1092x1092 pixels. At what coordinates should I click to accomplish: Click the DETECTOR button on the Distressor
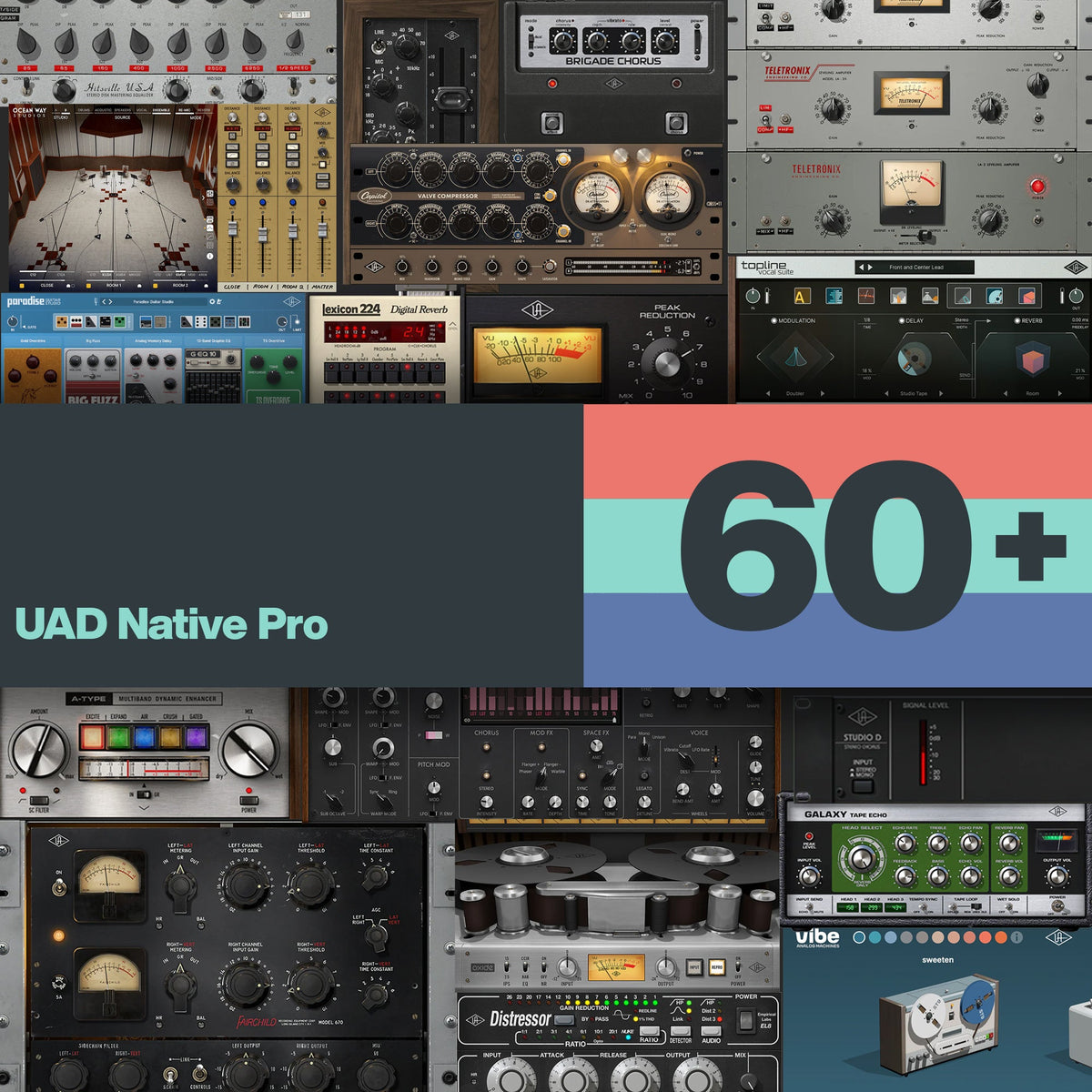tap(681, 1032)
